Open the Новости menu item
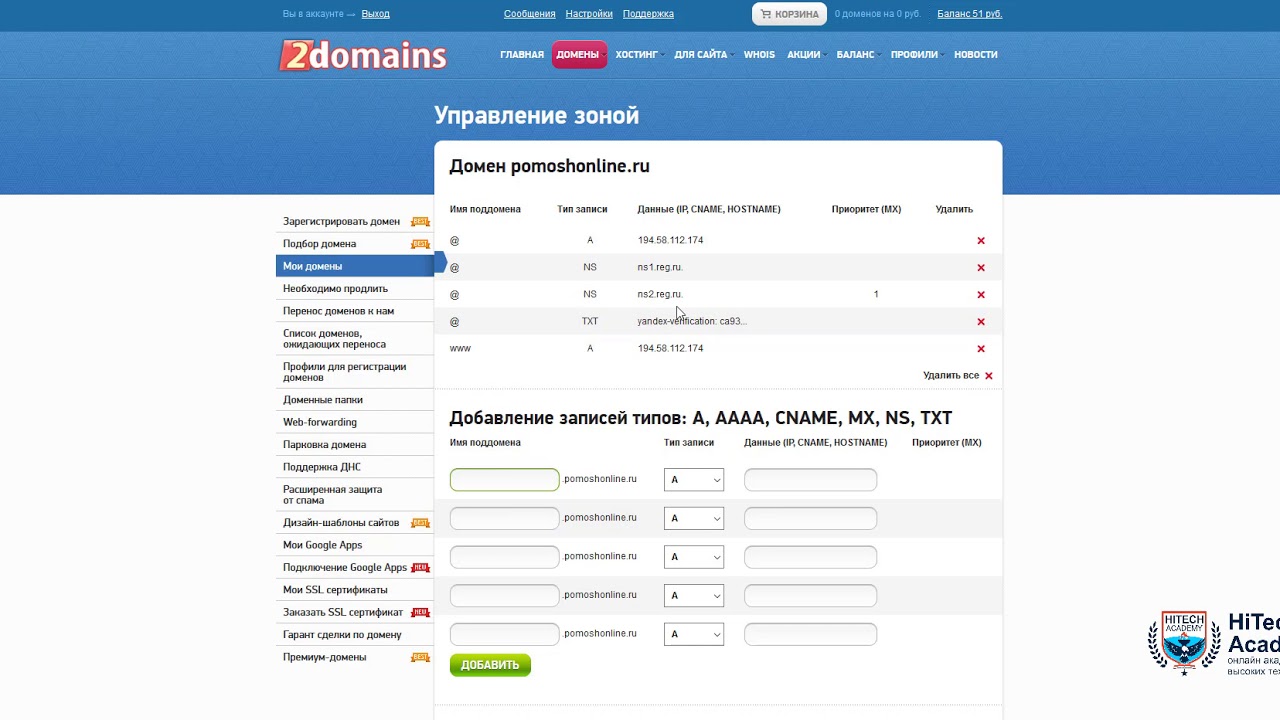The image size is (1280, 720). 976,55
